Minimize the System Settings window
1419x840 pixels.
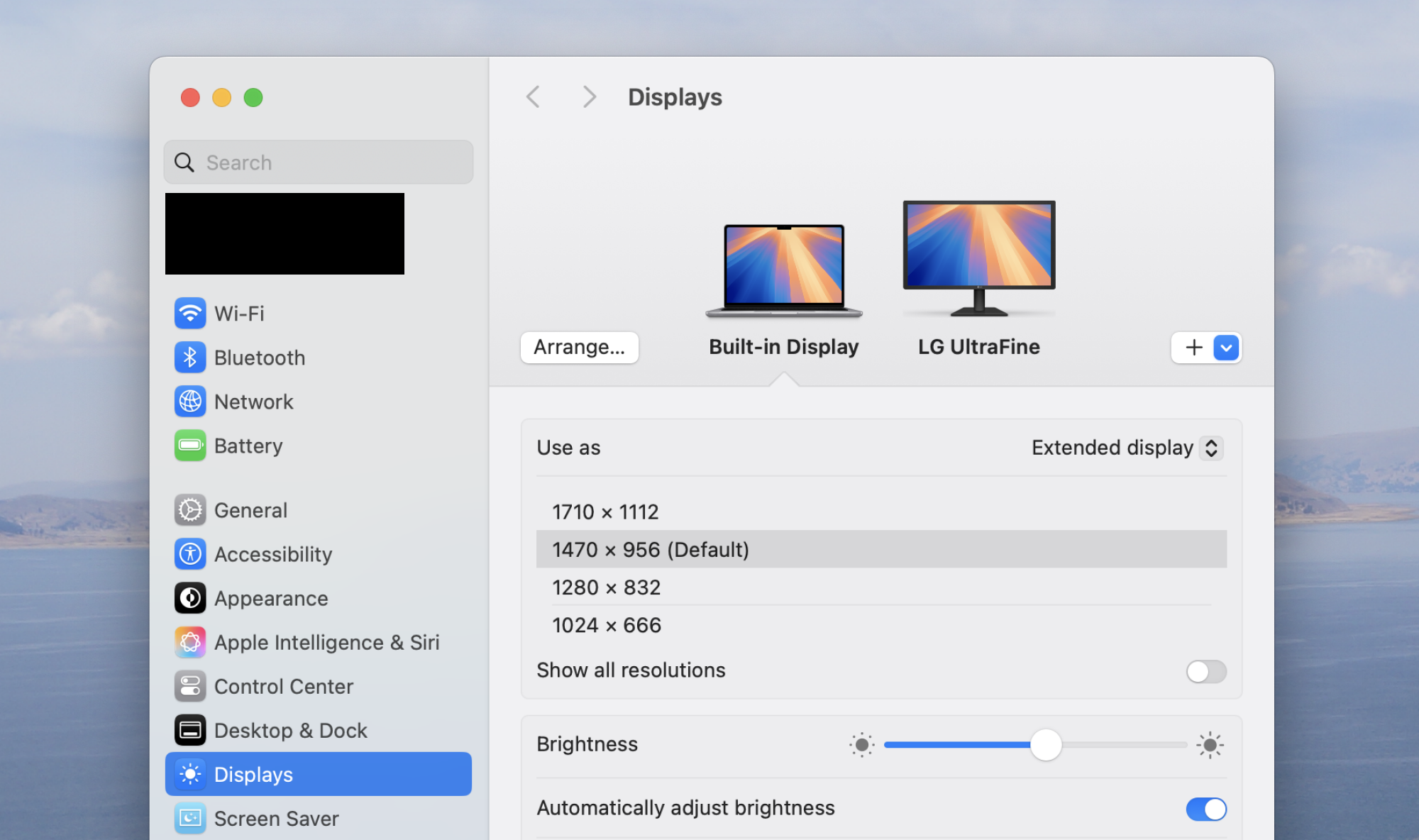[222, 97]
